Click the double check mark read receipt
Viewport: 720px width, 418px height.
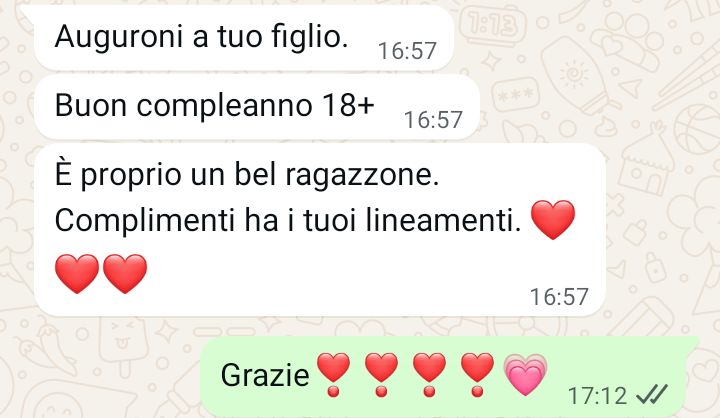[x=652, y=394]
